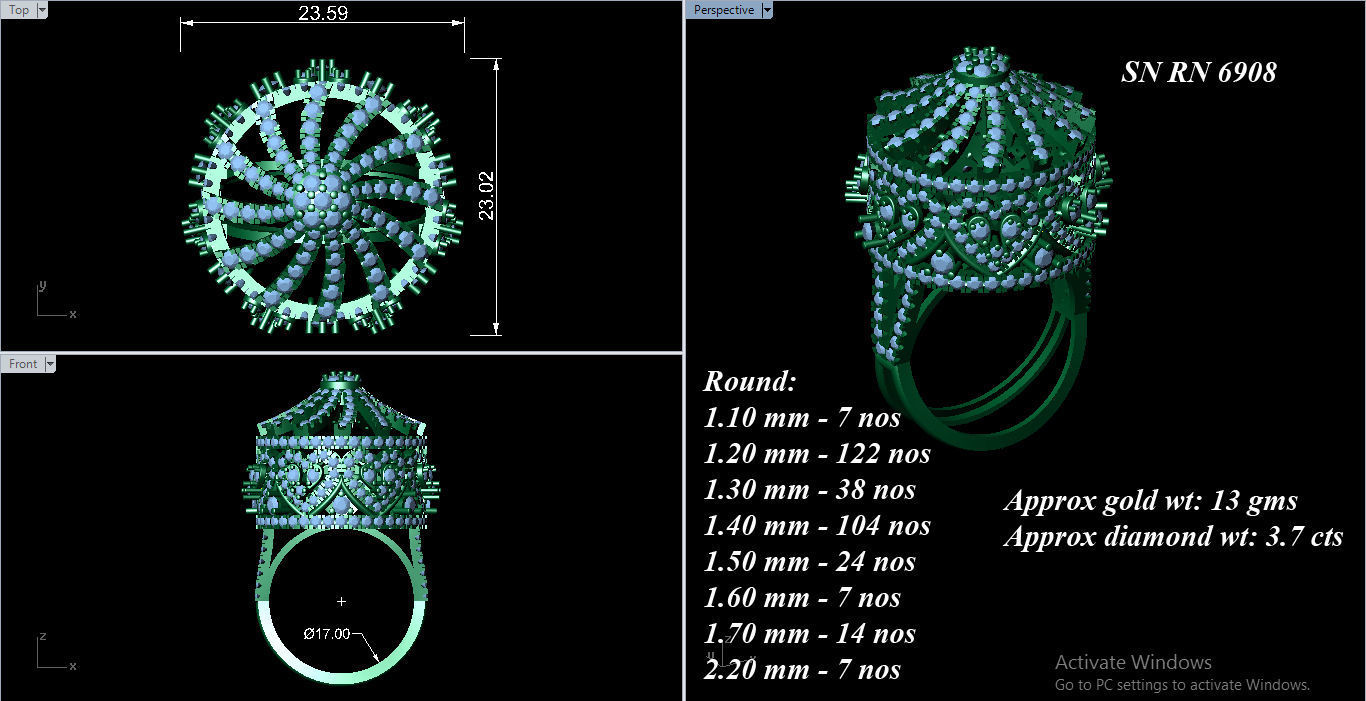
Task: Click the '1.40 mm - 104 nos' line
Action: click(x=817, y=525)
